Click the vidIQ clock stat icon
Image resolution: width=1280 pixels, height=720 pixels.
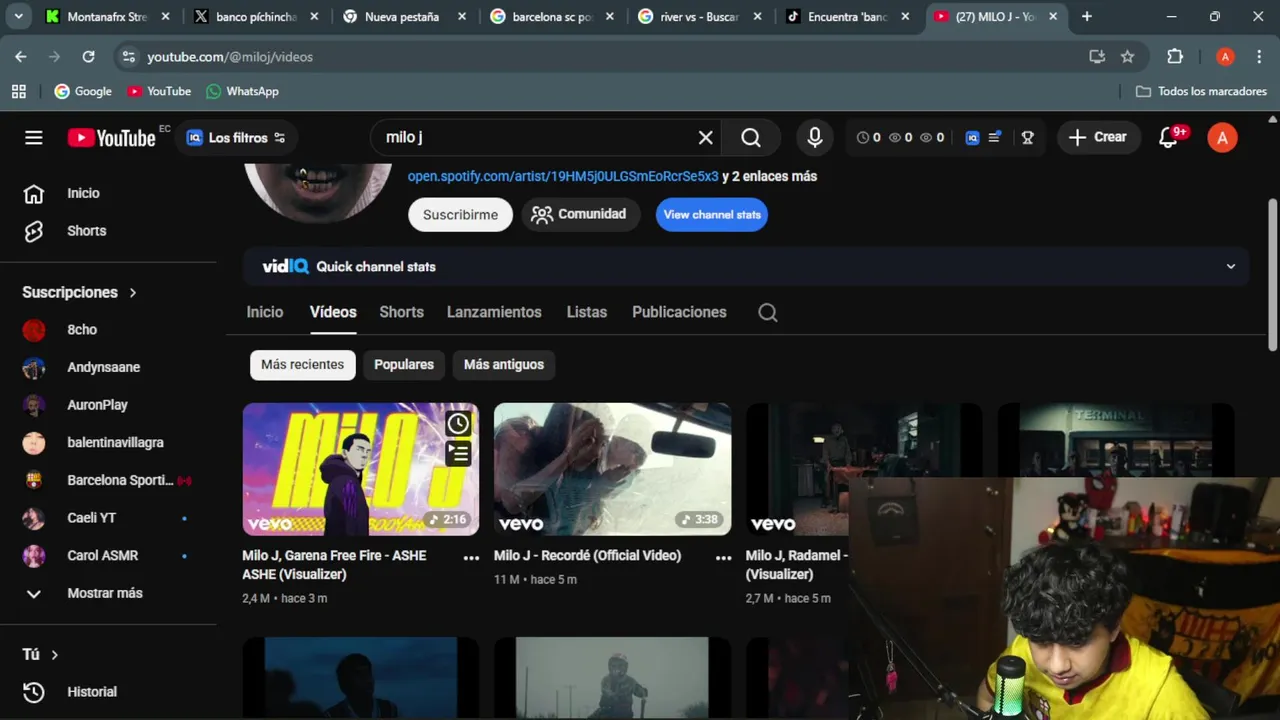click(863, 138)
